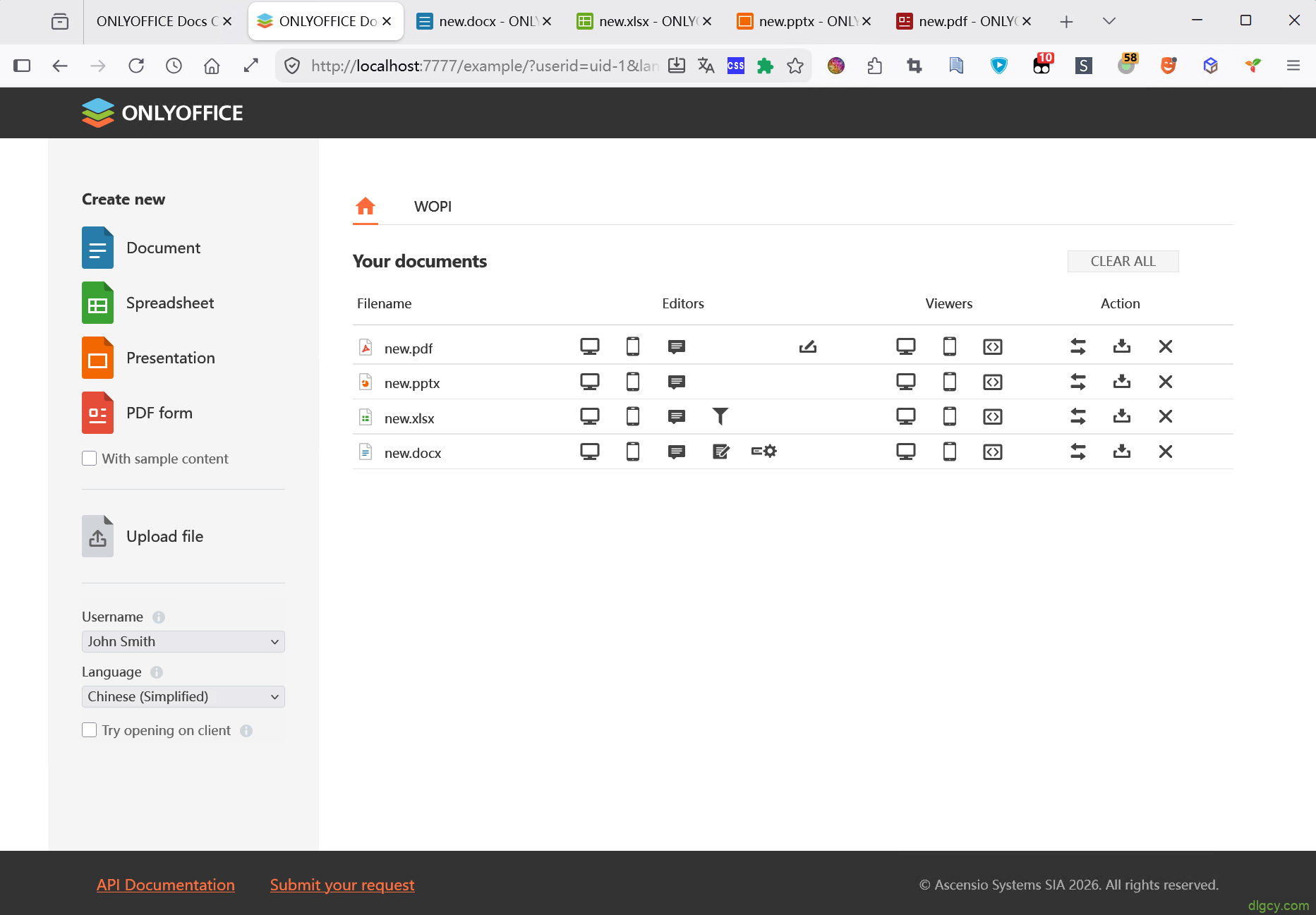
Task: Delete the new.pdf file
Action: tap(1166, 346)
